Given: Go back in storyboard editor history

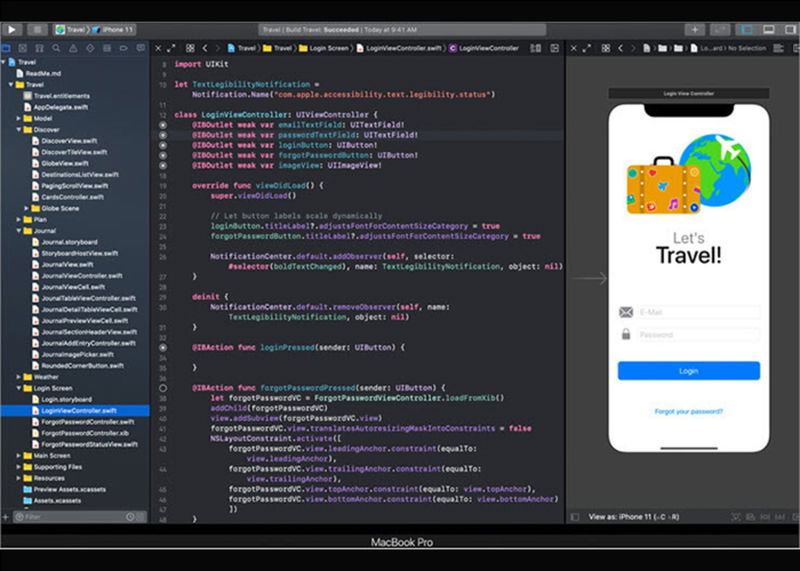Looking at the screenshot, I should pos(620,48).
